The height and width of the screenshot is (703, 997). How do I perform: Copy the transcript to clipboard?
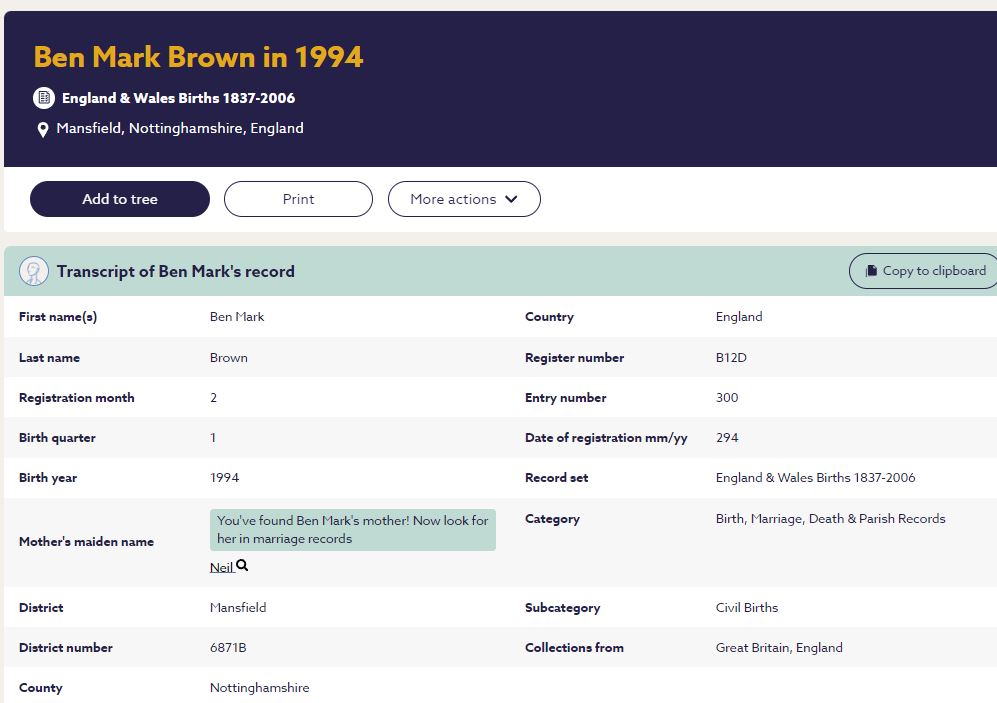tap(925, 271)
